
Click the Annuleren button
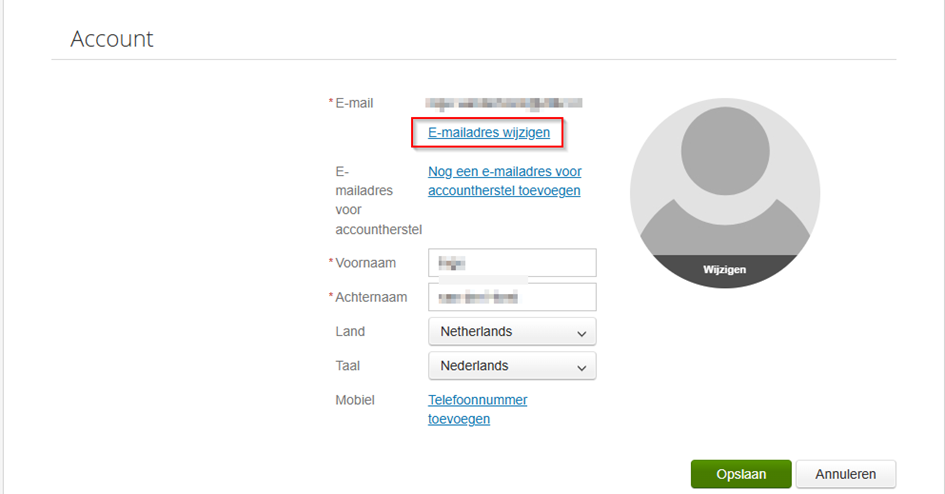[845, 474]
